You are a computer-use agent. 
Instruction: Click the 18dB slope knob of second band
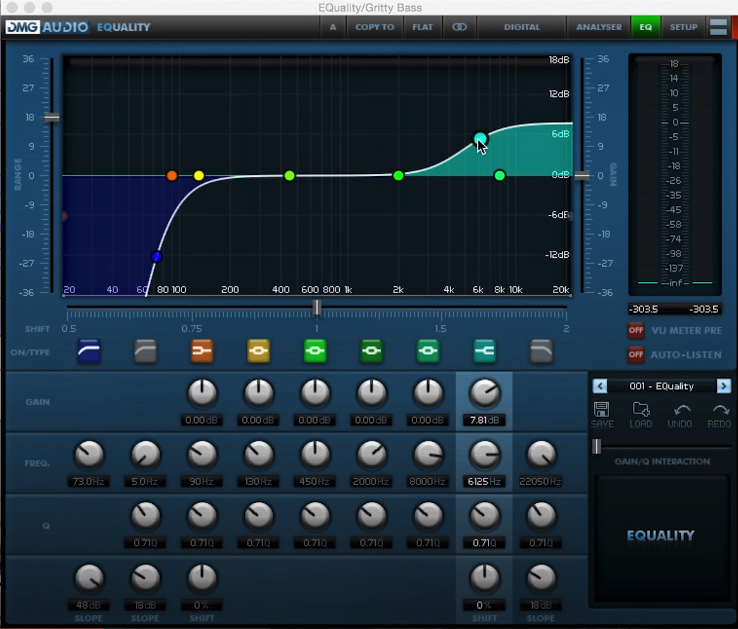145,578
